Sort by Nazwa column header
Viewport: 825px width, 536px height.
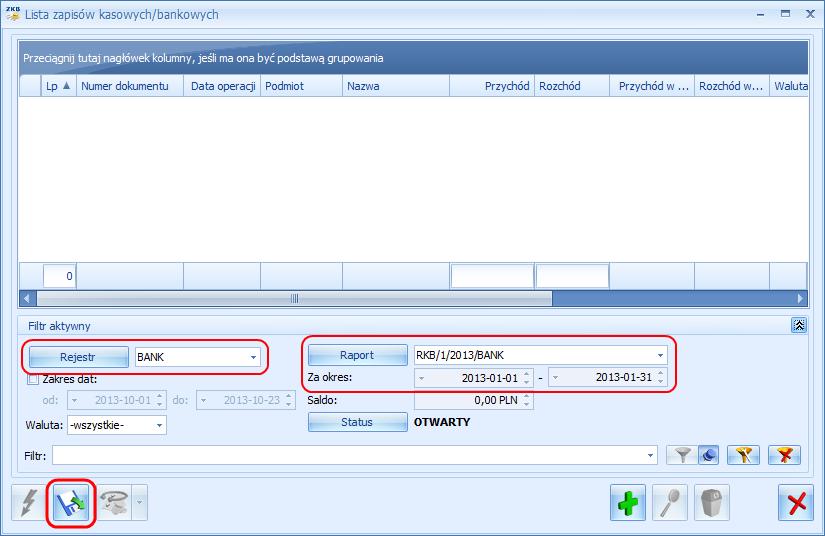pyautogui.click(x=396, y=86)
